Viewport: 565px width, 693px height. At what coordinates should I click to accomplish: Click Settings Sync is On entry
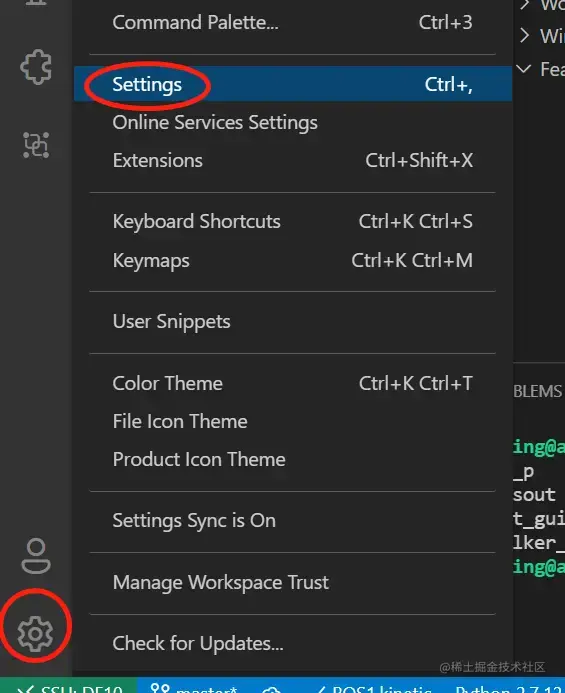pyautogui.click(x=293, y=520)
